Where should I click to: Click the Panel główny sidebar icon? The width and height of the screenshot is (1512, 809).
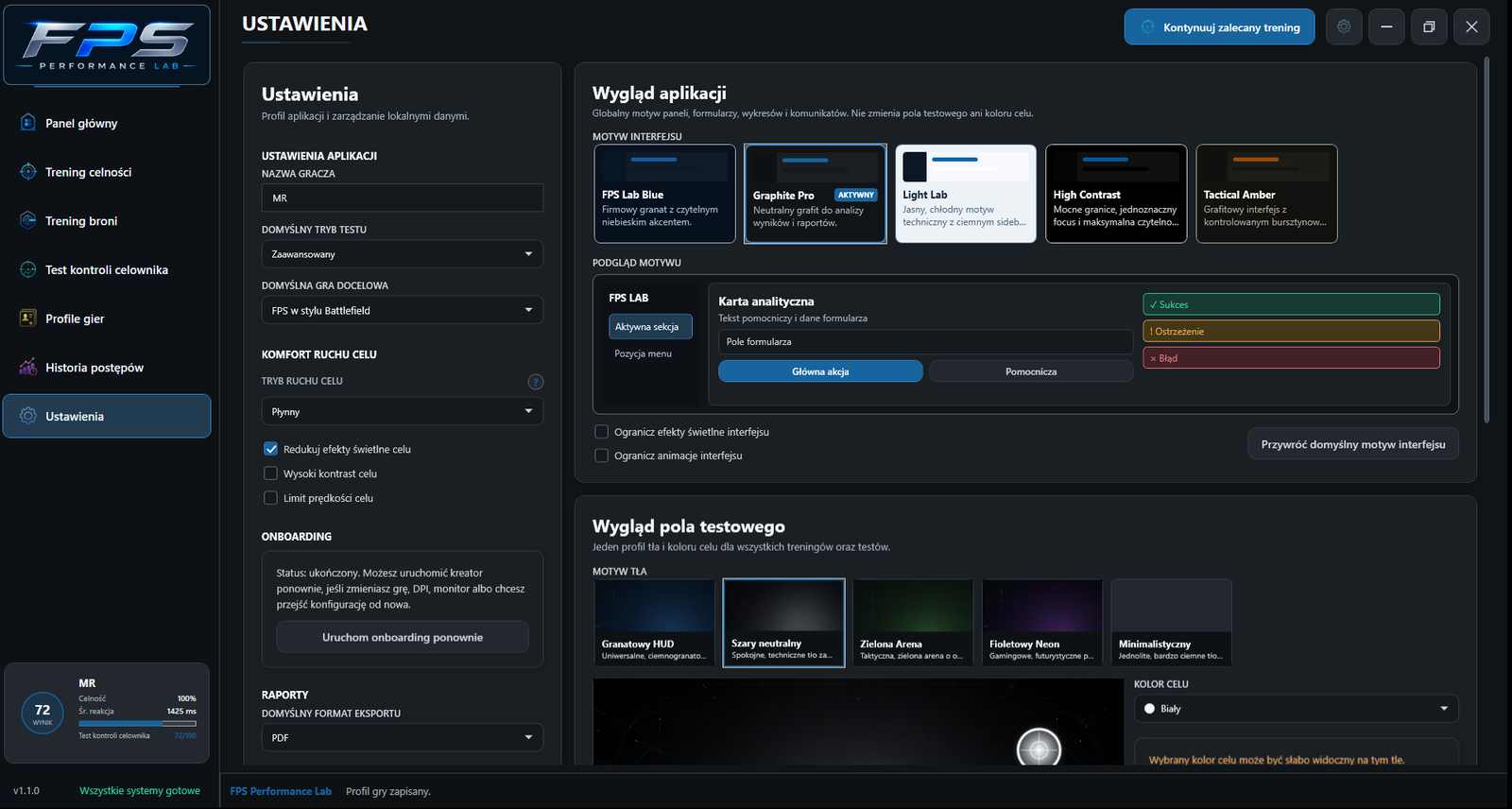click(x=28, y=122)
